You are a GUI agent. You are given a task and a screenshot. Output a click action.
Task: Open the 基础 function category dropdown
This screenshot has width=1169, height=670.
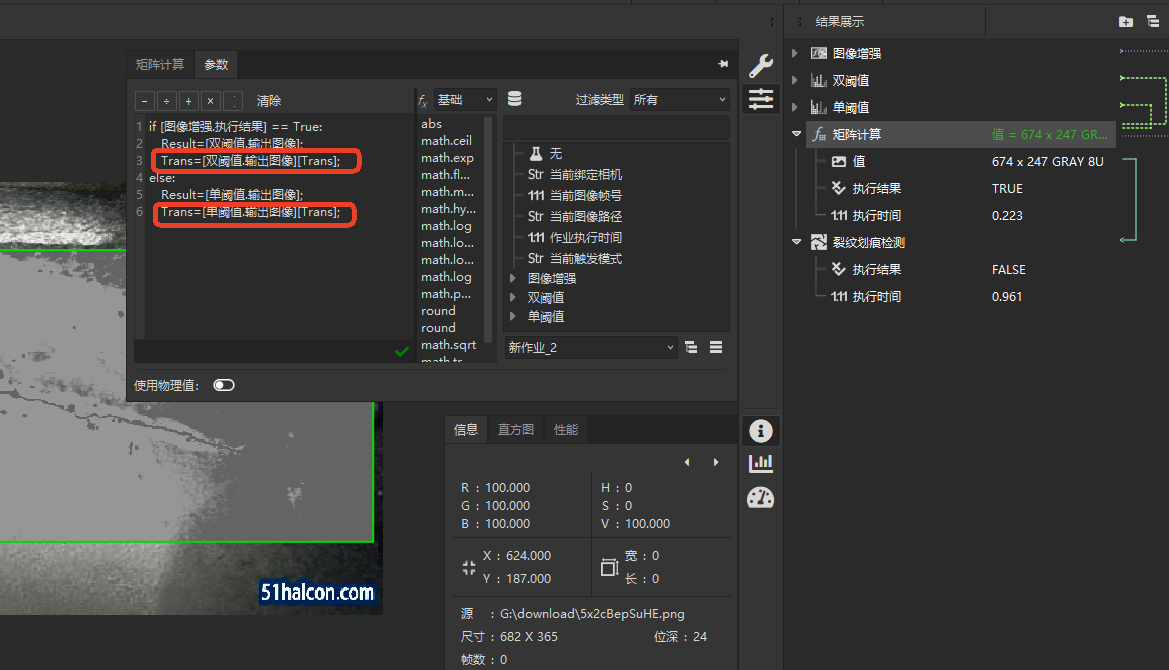464,100
